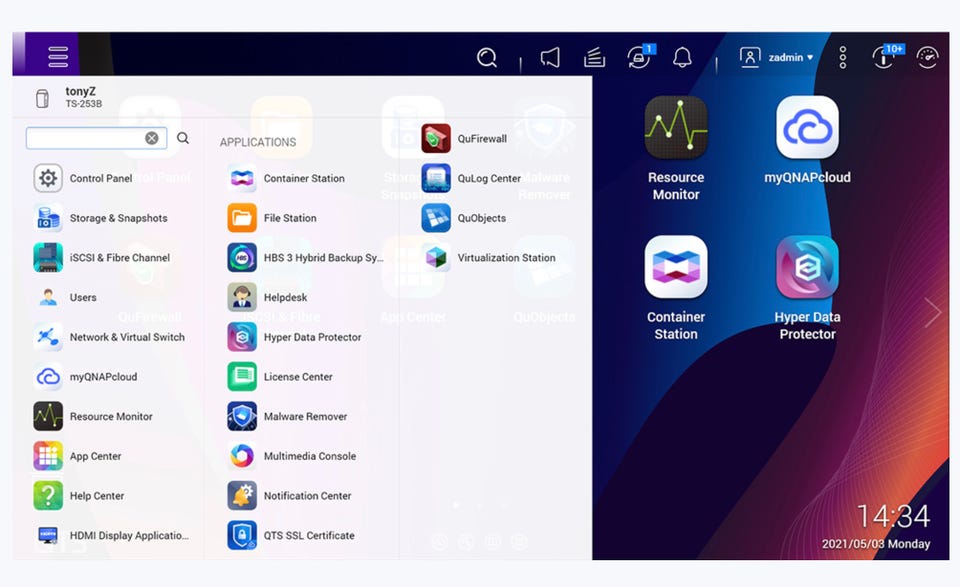Open the dashboard gauge icon
The image size is (960, 587).
coord(927,58)
